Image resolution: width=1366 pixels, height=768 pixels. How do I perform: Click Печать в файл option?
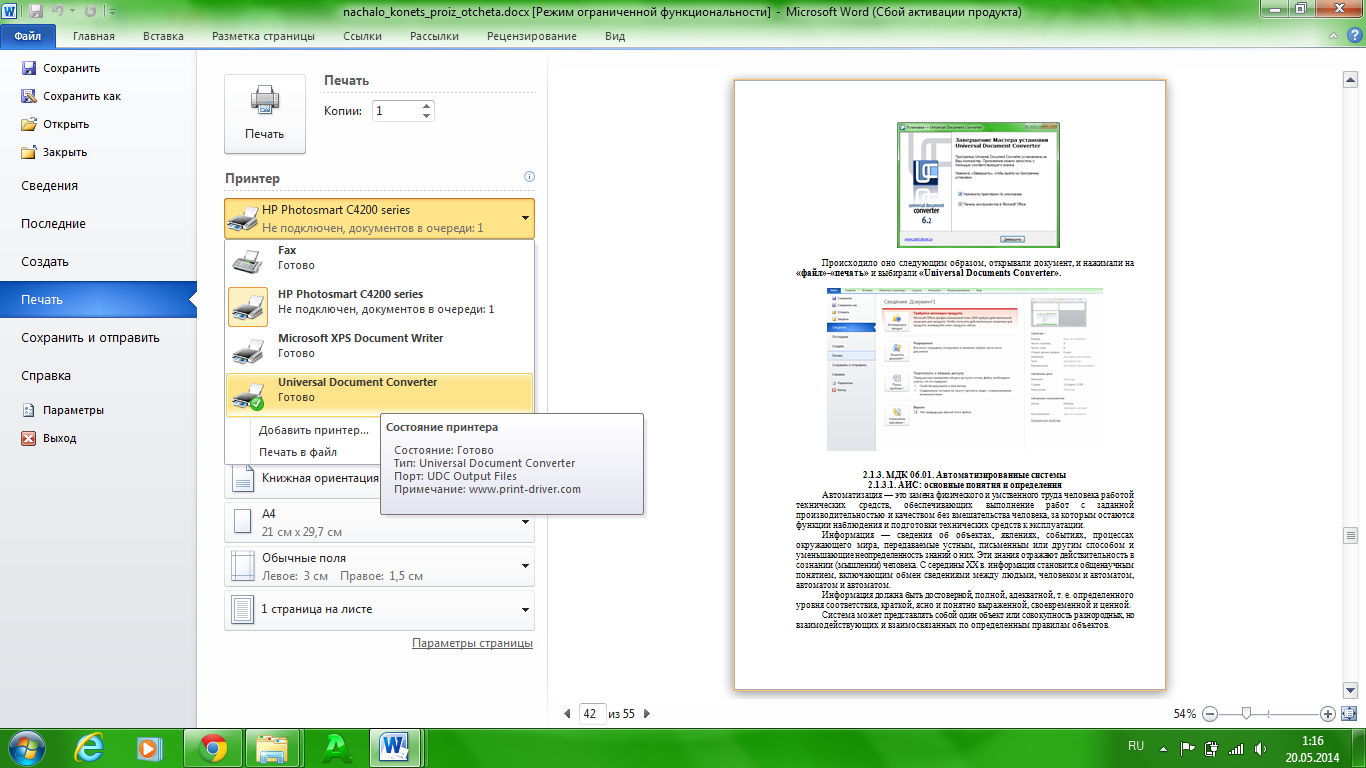298,452
